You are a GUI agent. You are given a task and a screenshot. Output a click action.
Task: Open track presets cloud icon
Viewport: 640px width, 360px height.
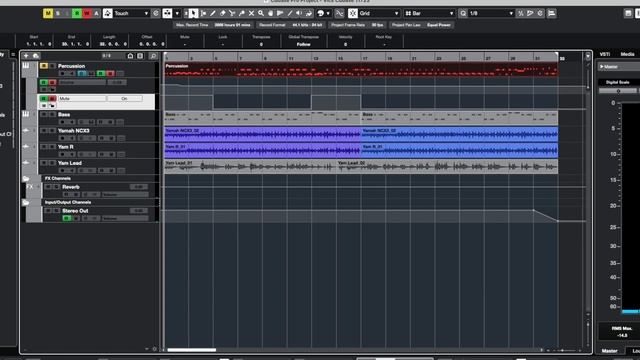coord(36,56)
